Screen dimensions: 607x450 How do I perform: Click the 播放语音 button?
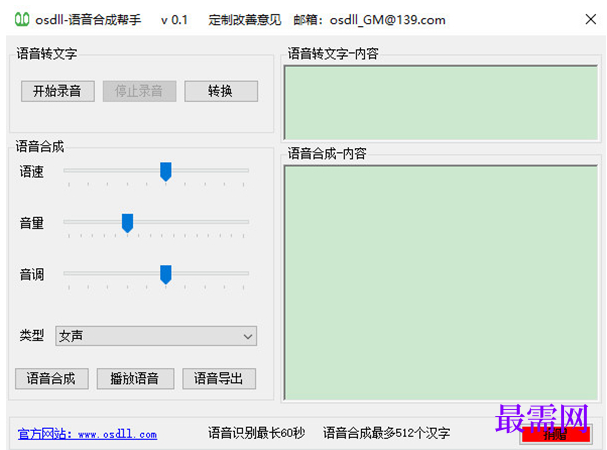pos(135,378)
